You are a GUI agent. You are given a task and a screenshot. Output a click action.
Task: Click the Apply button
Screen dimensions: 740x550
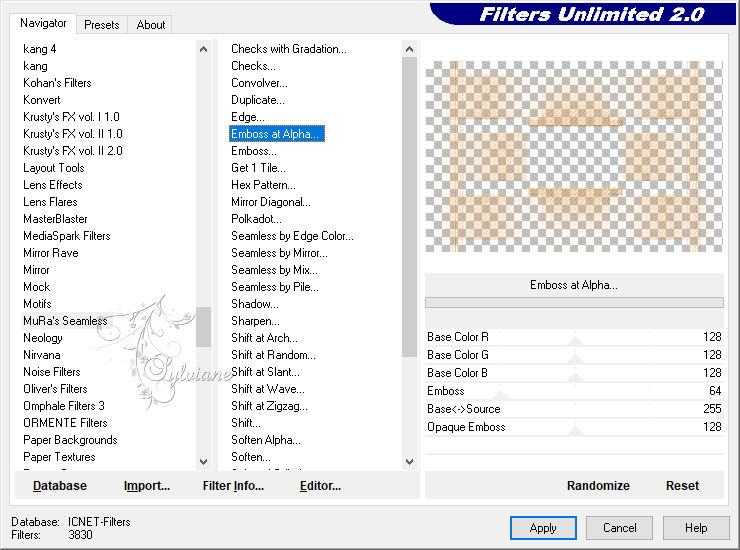[543, 528]
